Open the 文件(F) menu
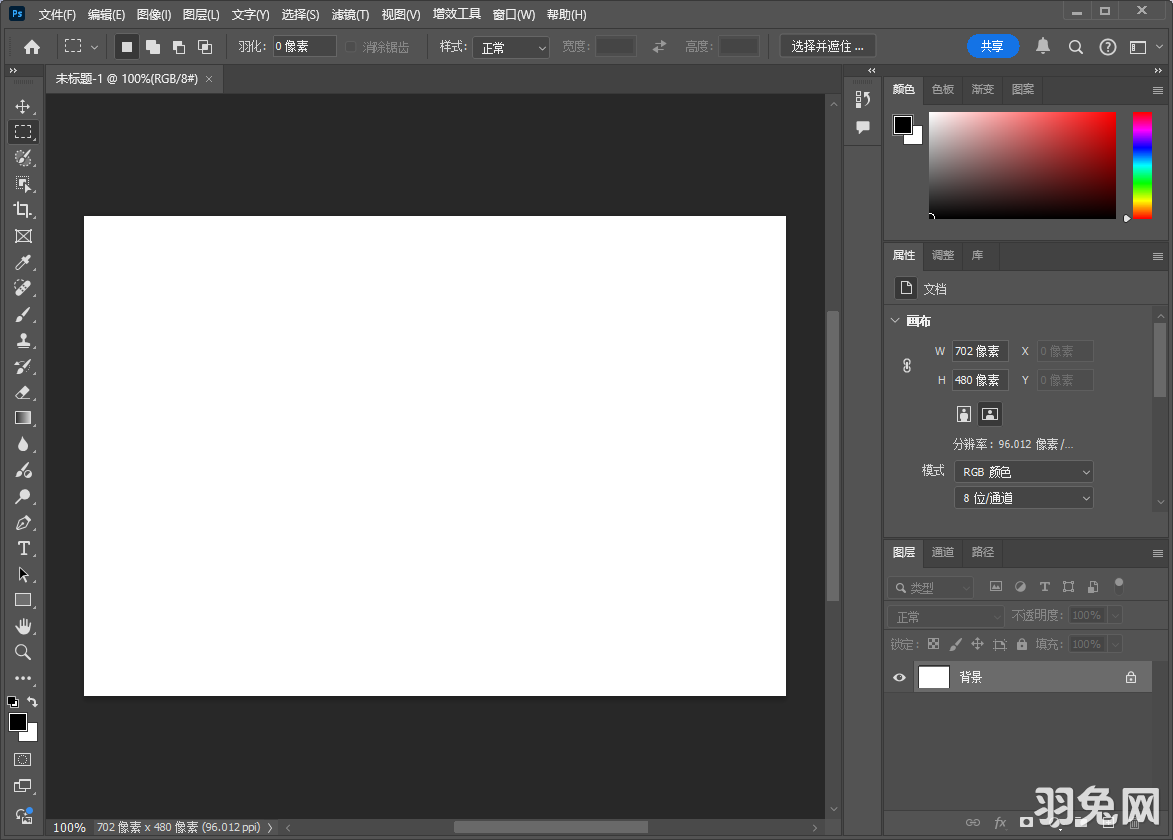The image size is (1173, 840). point(58,14)
